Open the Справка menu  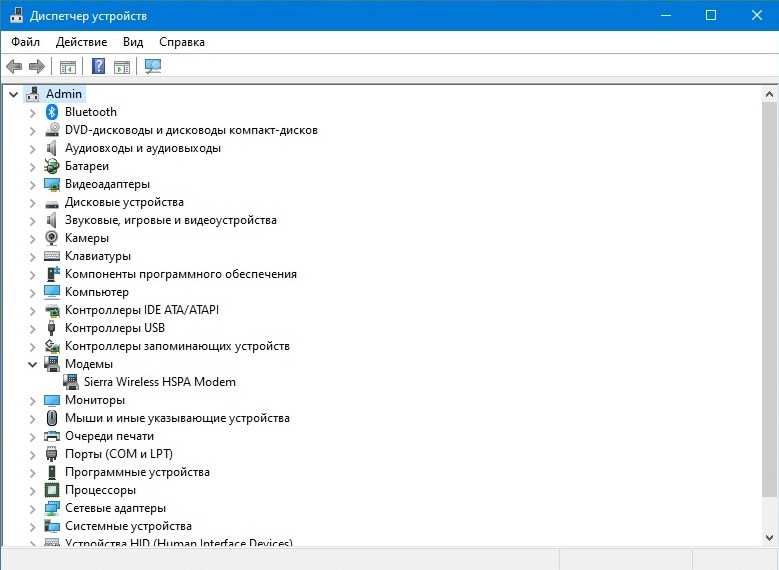tap(182, 42)
